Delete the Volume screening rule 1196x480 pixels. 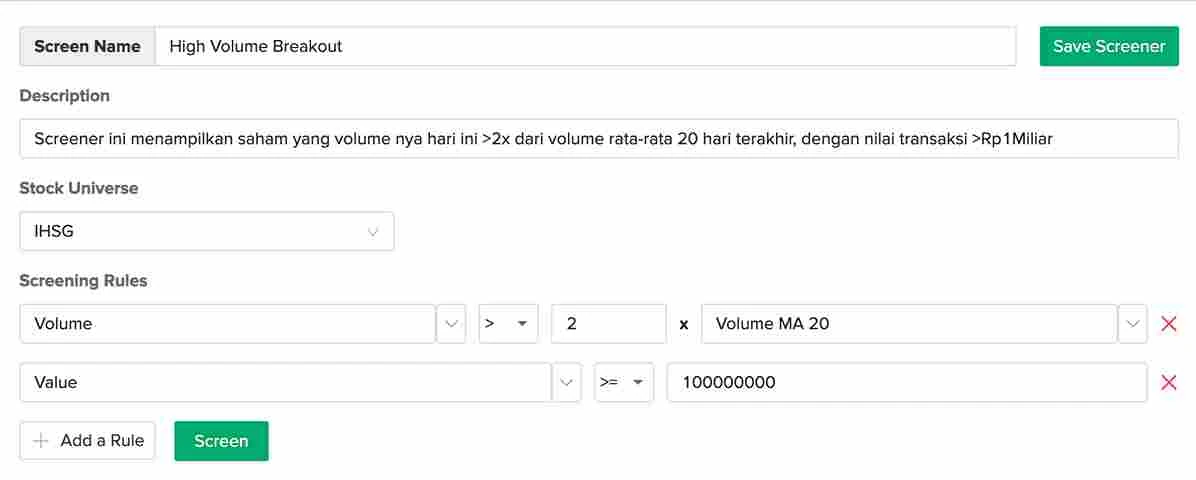[1167, 324]
